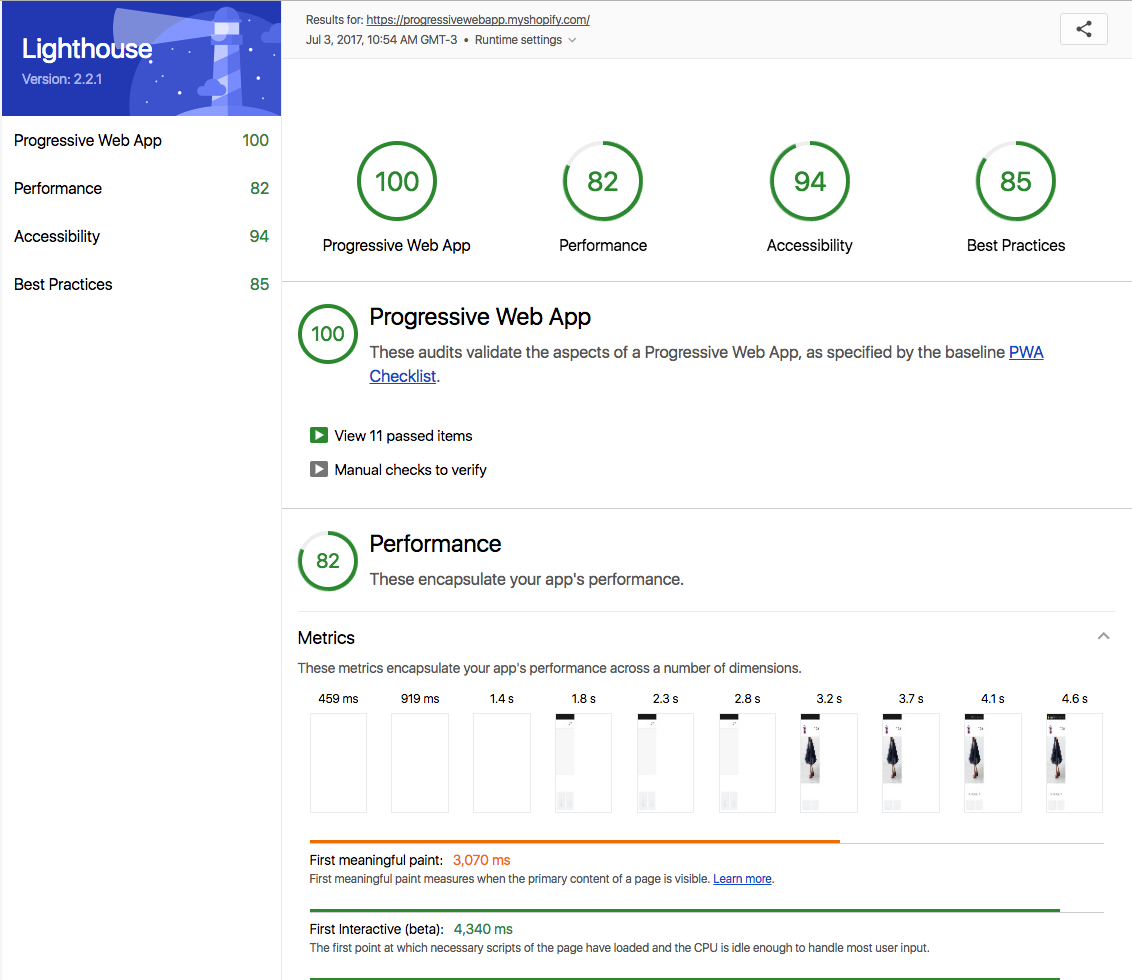Select Performance in the sidebar
Screen dimensions: 1132x980
click(x=142, y=188)
